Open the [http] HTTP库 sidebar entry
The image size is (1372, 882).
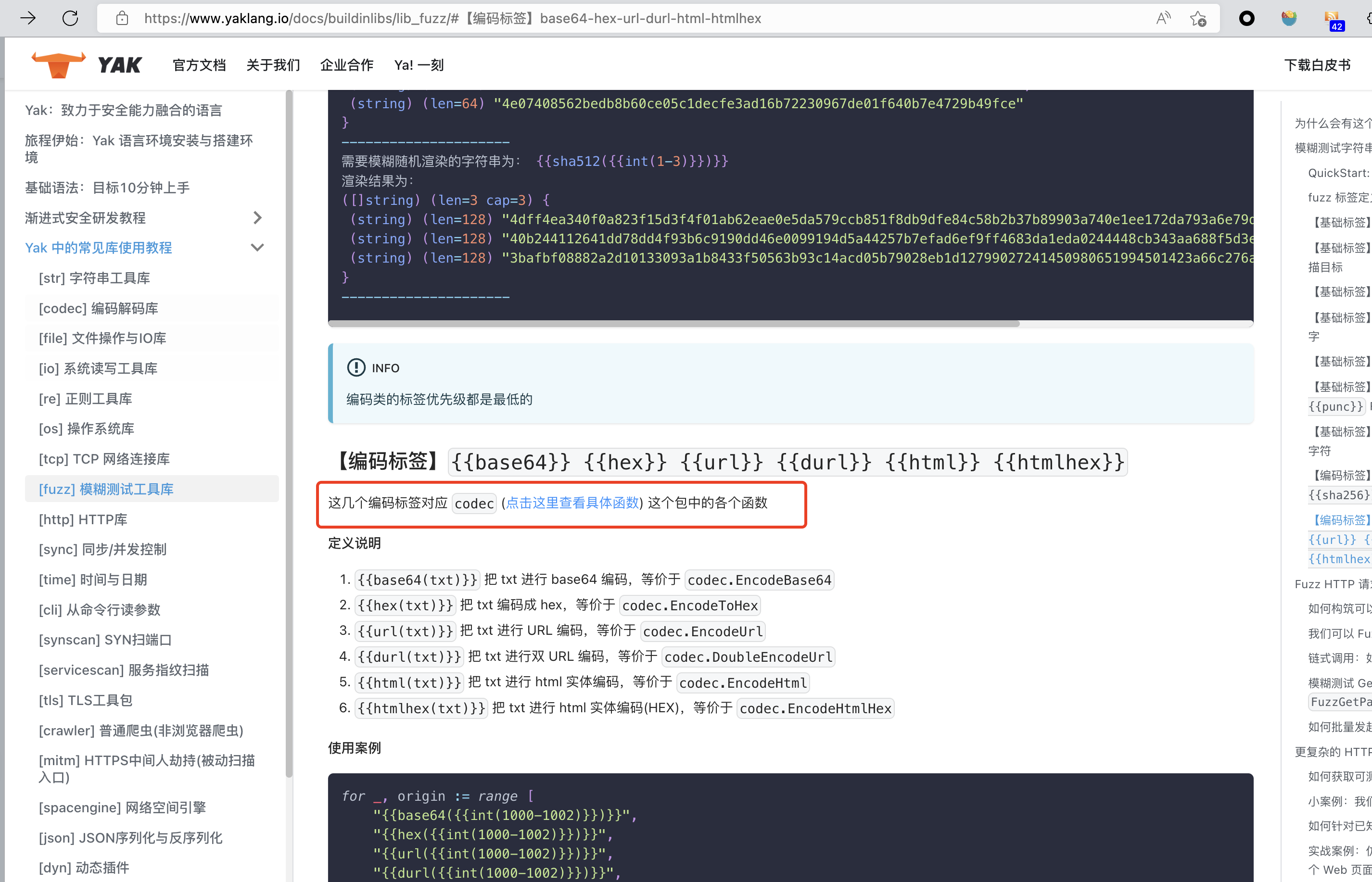click(83, 519)
